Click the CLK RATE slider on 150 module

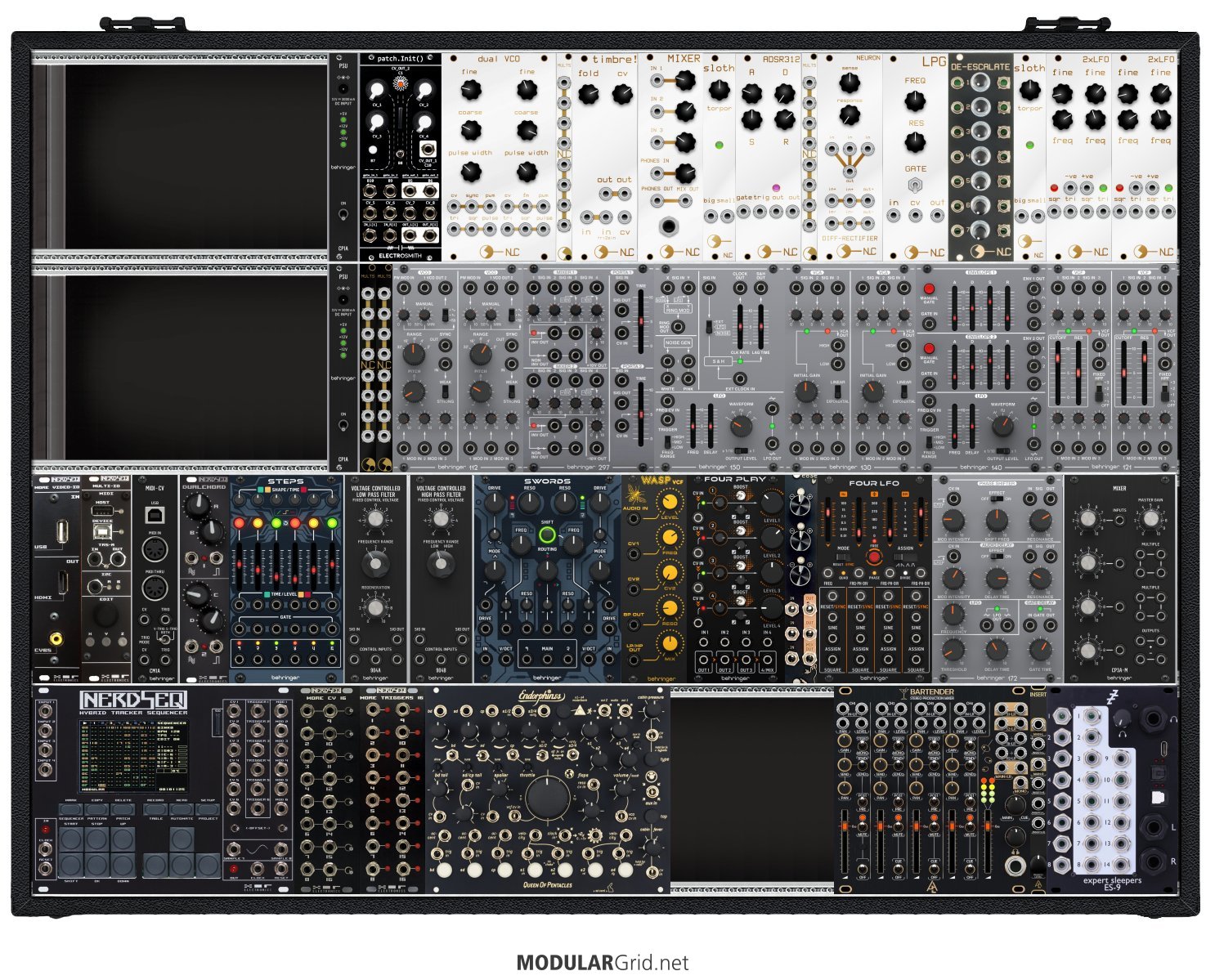[x=741, y=325]
